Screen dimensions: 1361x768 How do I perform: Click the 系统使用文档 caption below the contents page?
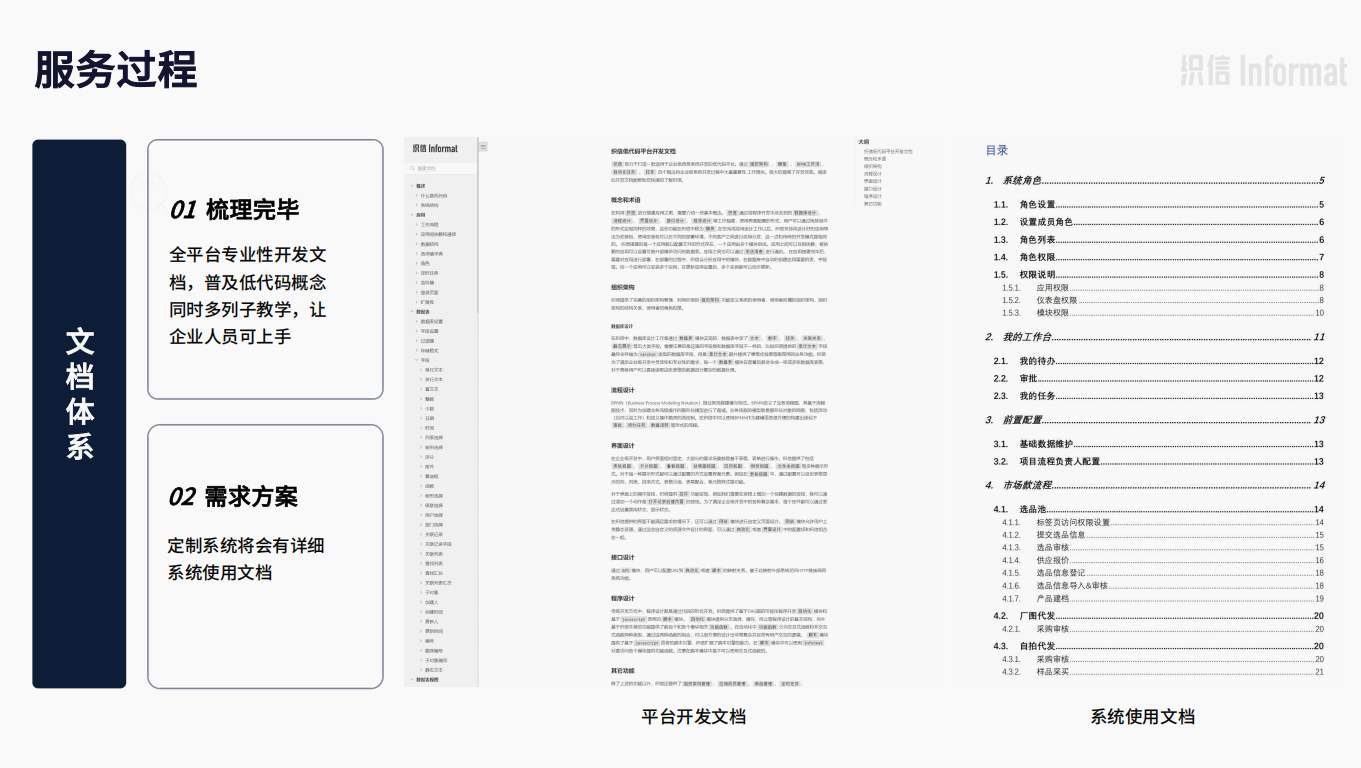point(1142,717)
